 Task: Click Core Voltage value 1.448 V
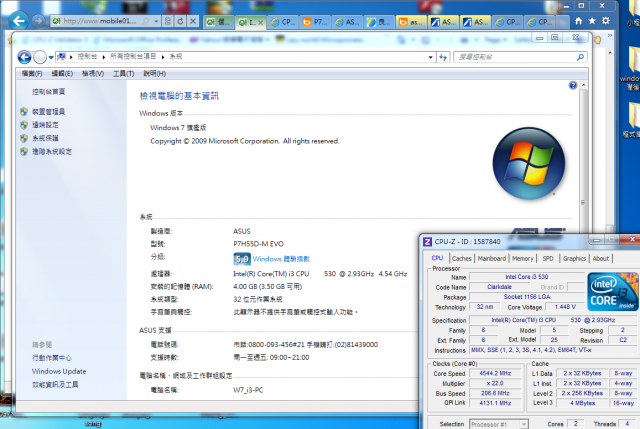tap(565, 307)
